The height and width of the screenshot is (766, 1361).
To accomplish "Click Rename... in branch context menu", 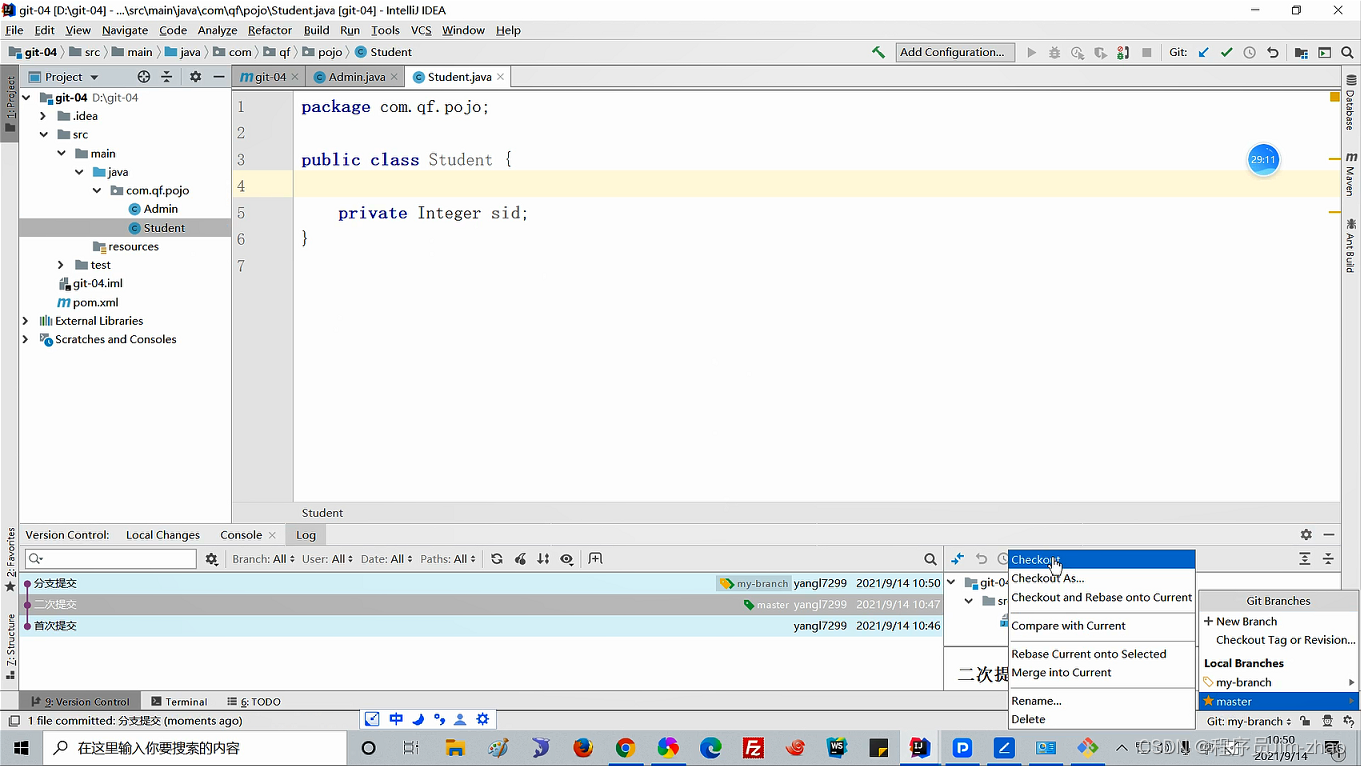I will coord(1102,701).
